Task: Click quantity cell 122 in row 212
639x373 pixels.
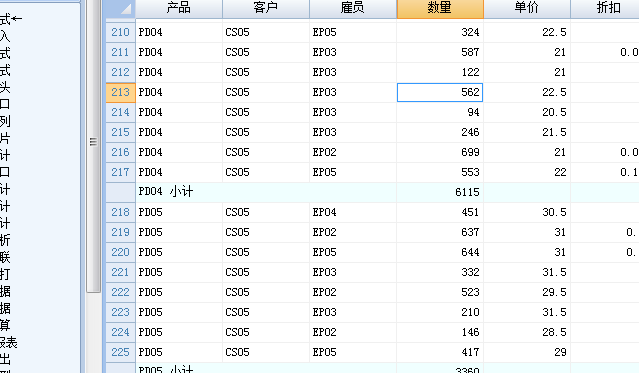Action: tap(440, 72)
